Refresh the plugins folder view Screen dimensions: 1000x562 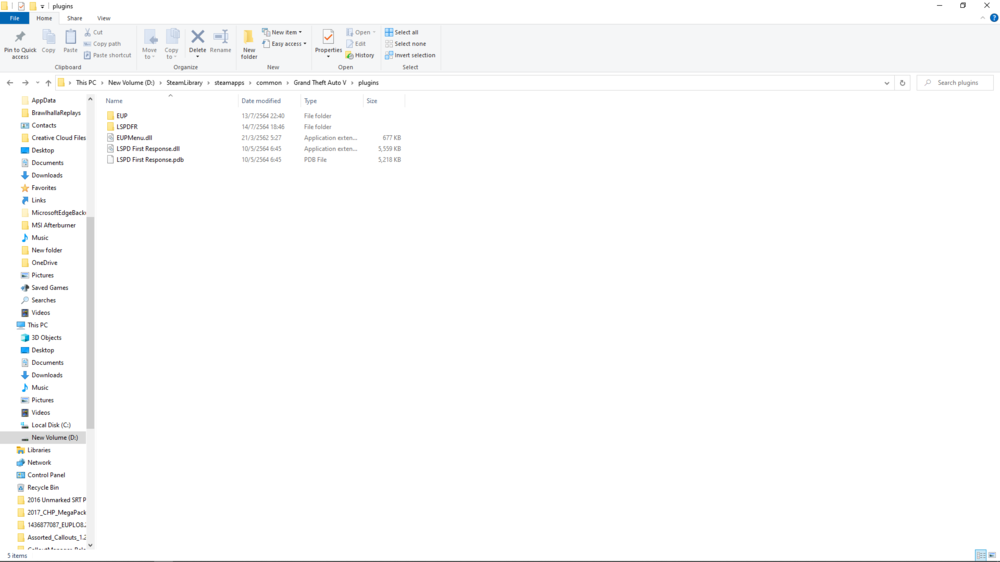click(x=902, y=83)
